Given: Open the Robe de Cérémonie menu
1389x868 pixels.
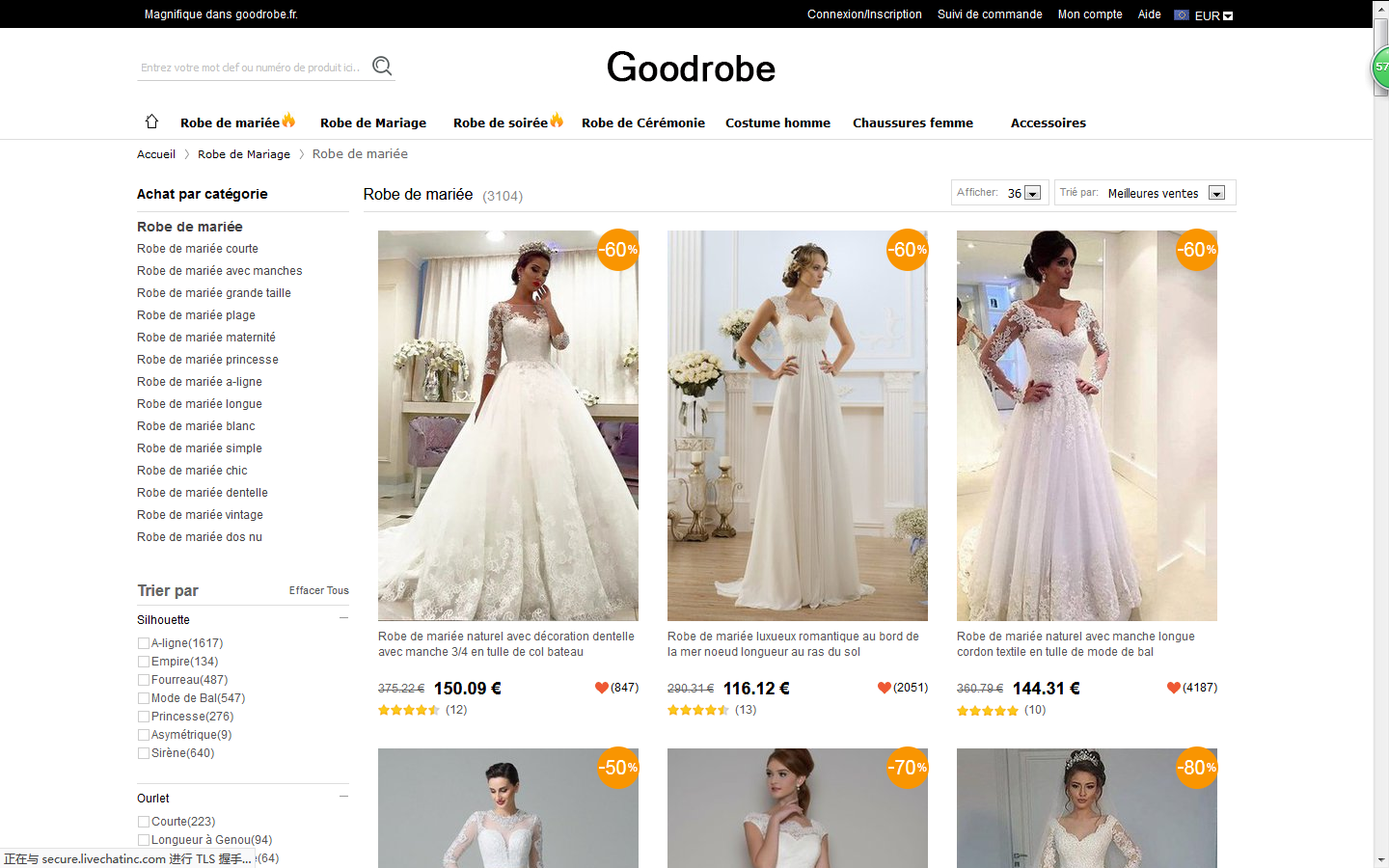Looking at the screenshot, I should tap(643, 122).
